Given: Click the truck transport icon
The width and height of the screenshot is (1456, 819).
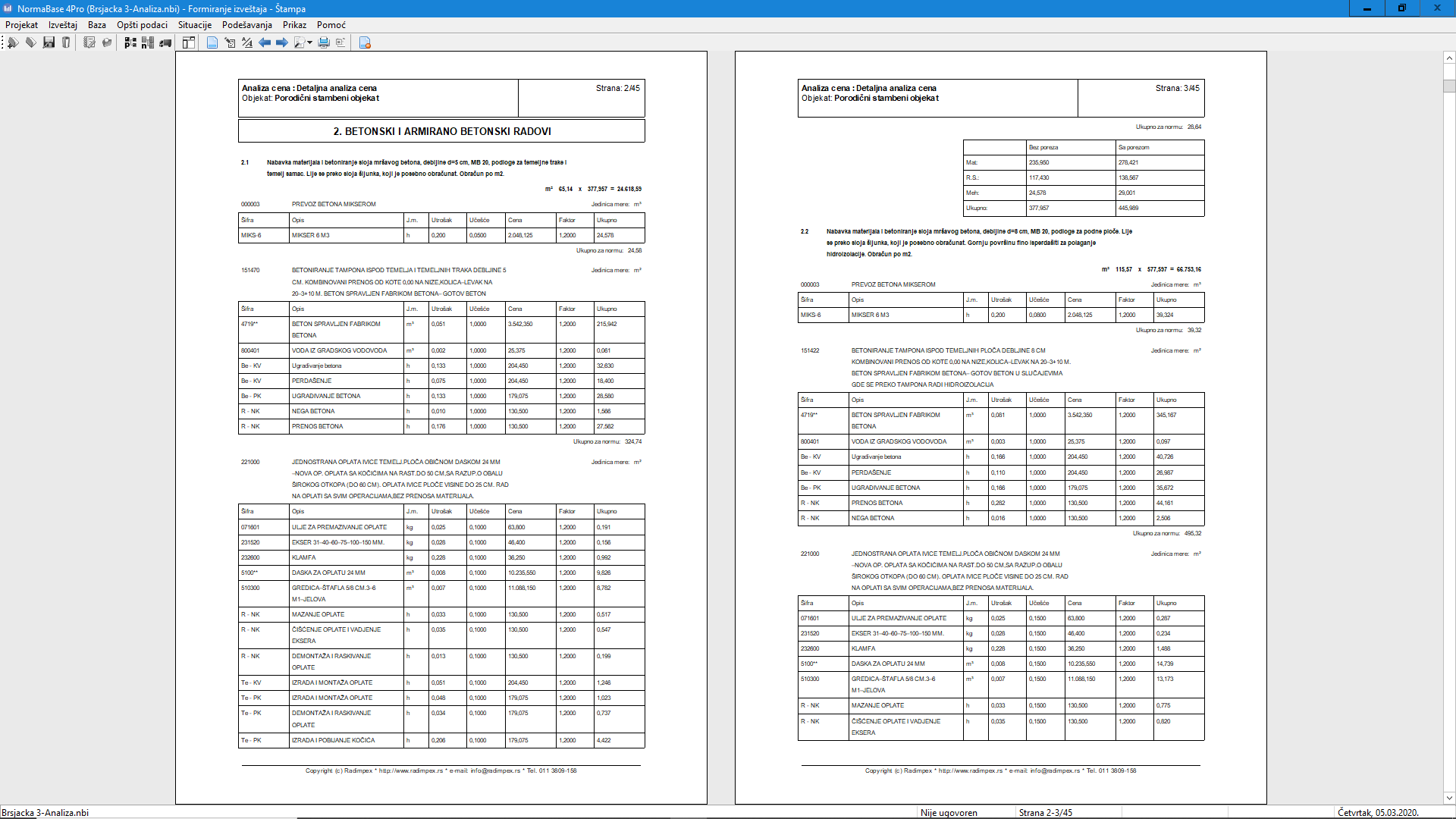Looking at the screenshot, I should [165, 42].
